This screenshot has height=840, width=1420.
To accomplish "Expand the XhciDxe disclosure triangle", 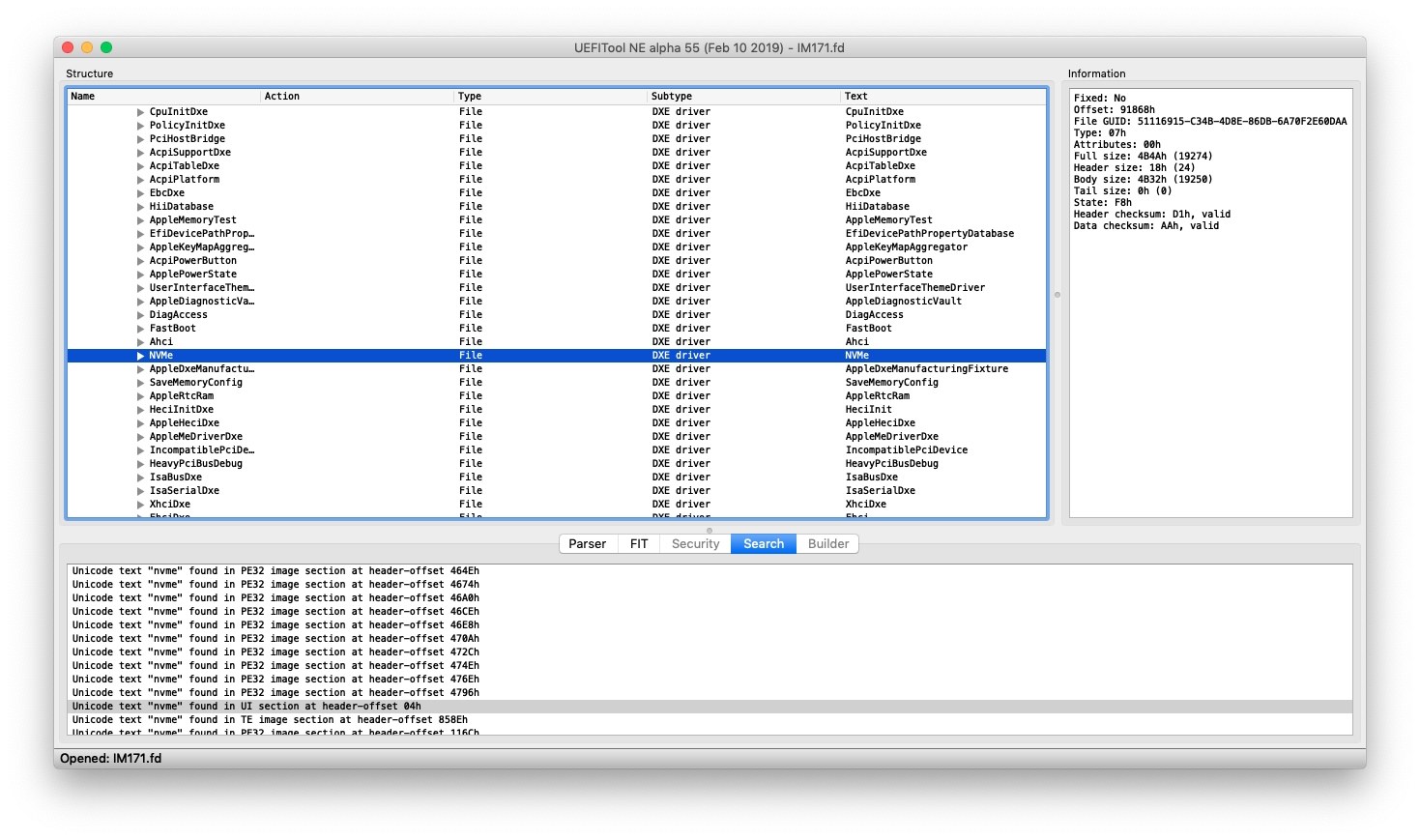I will tap(140, 504).
